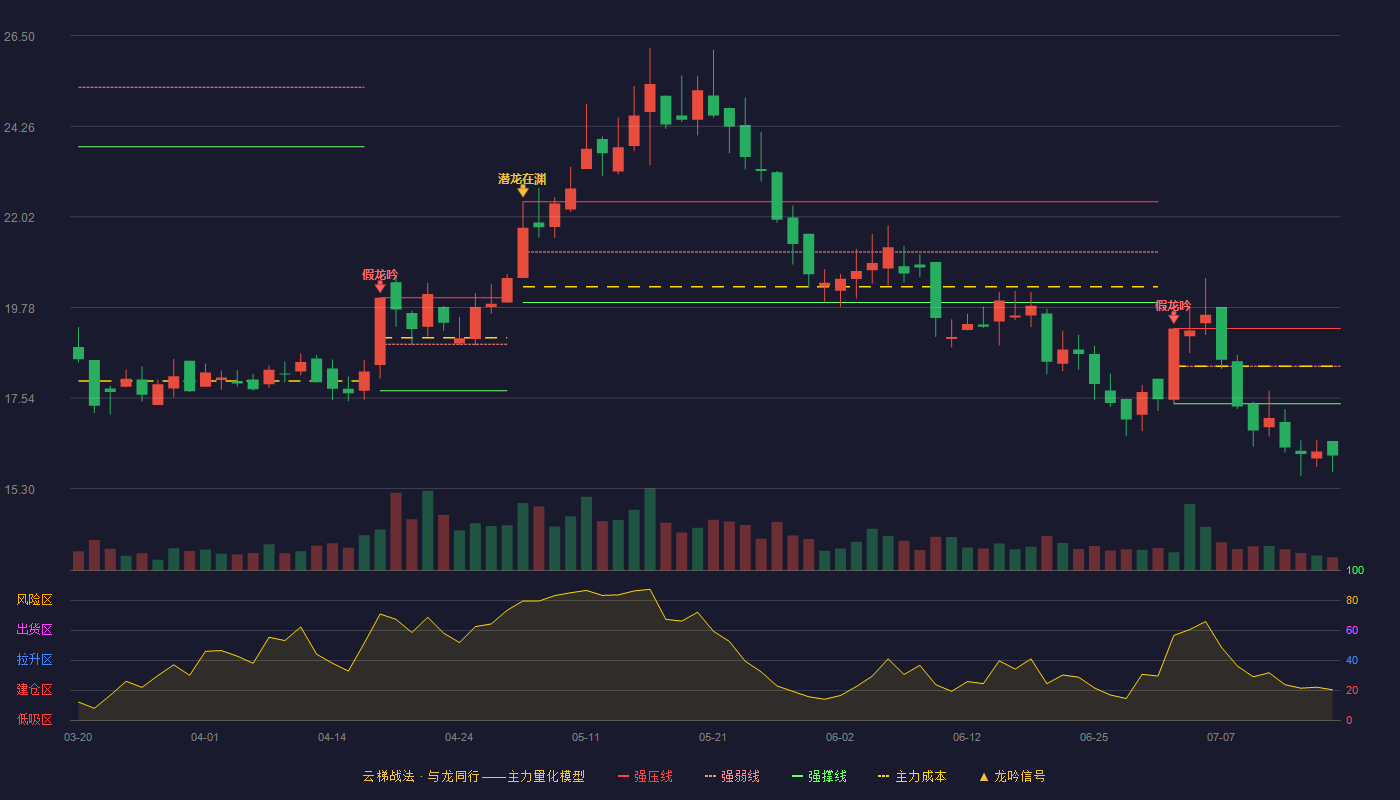Viewport: 1400px width, 800px height.
Task: Toggle the 强弱线 legend item
Action: 732,776
